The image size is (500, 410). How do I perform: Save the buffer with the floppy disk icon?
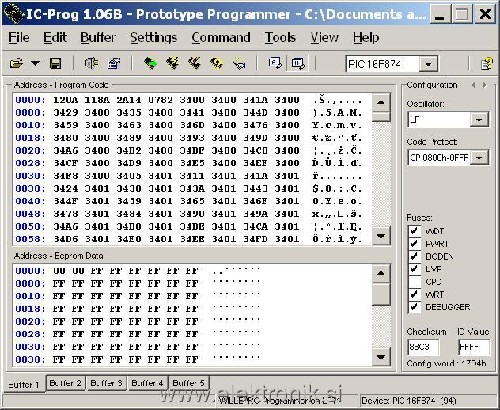[x=55, y=63]
